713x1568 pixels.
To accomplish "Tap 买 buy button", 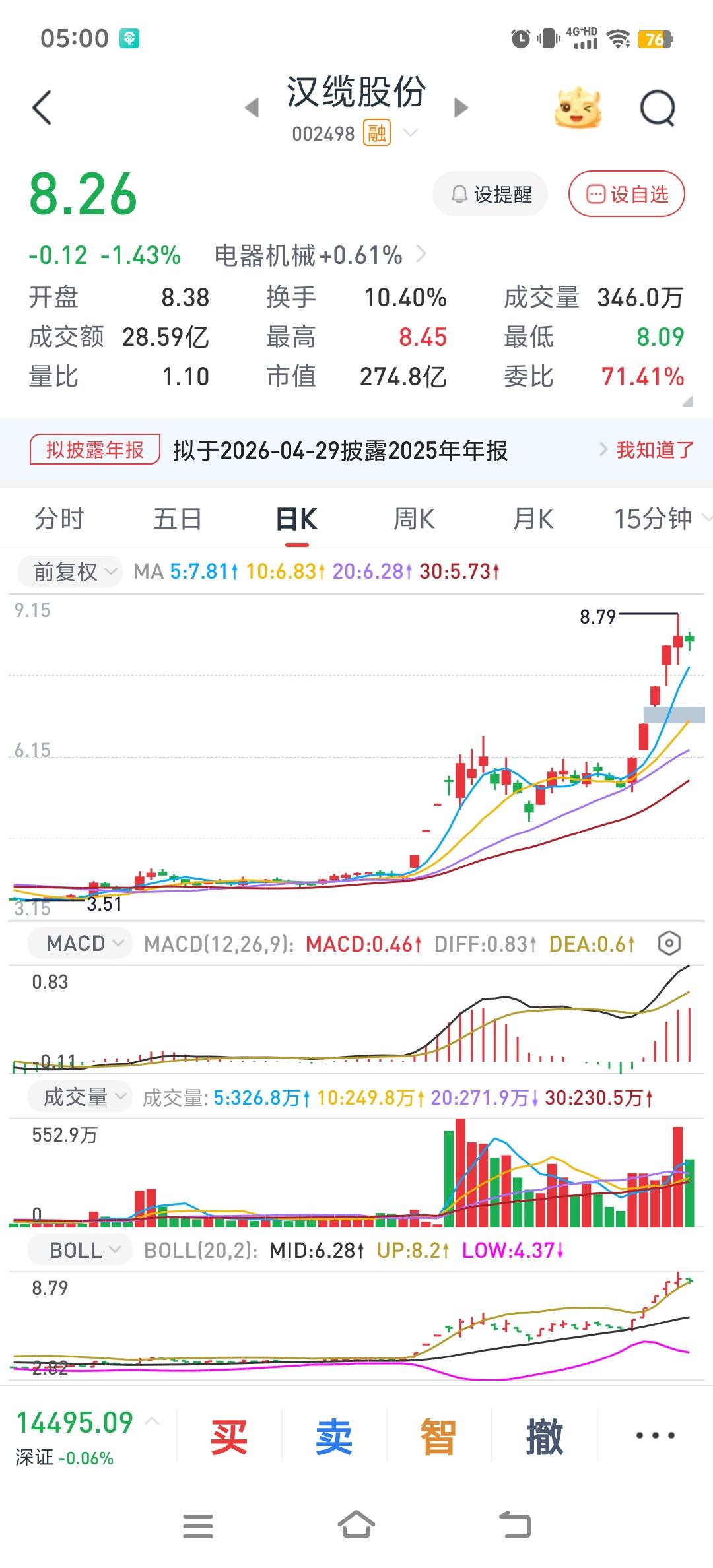I will coord(229,1437).
